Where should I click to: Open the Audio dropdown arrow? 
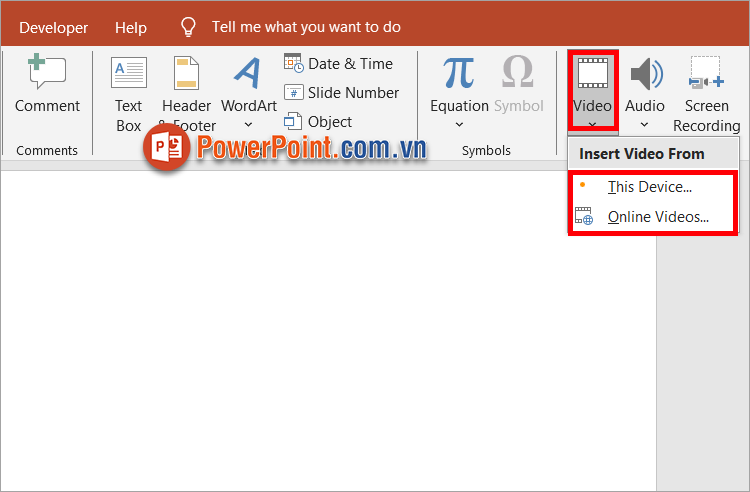pos(645,125)
